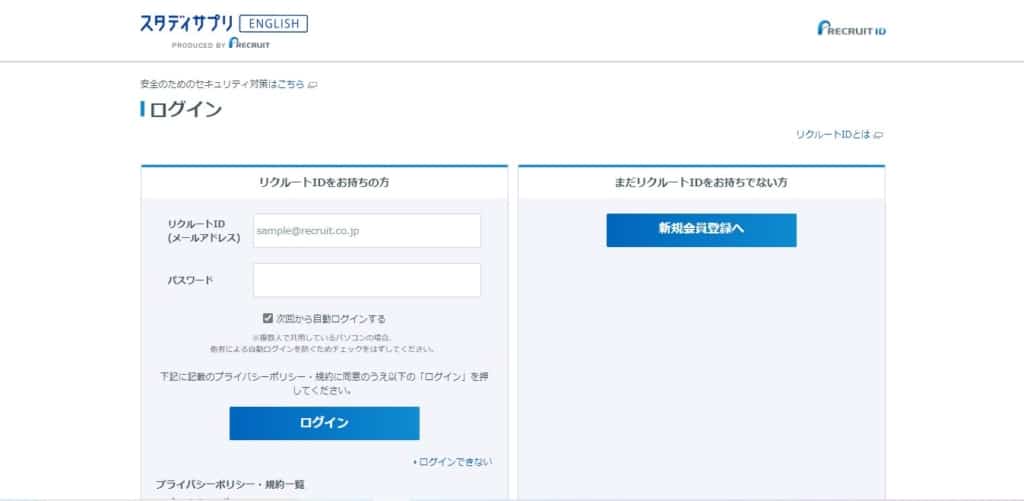Click the 次回から自動ログインする label text
The height and width of the screenshot is (501, 1024).
coord(330,318)
